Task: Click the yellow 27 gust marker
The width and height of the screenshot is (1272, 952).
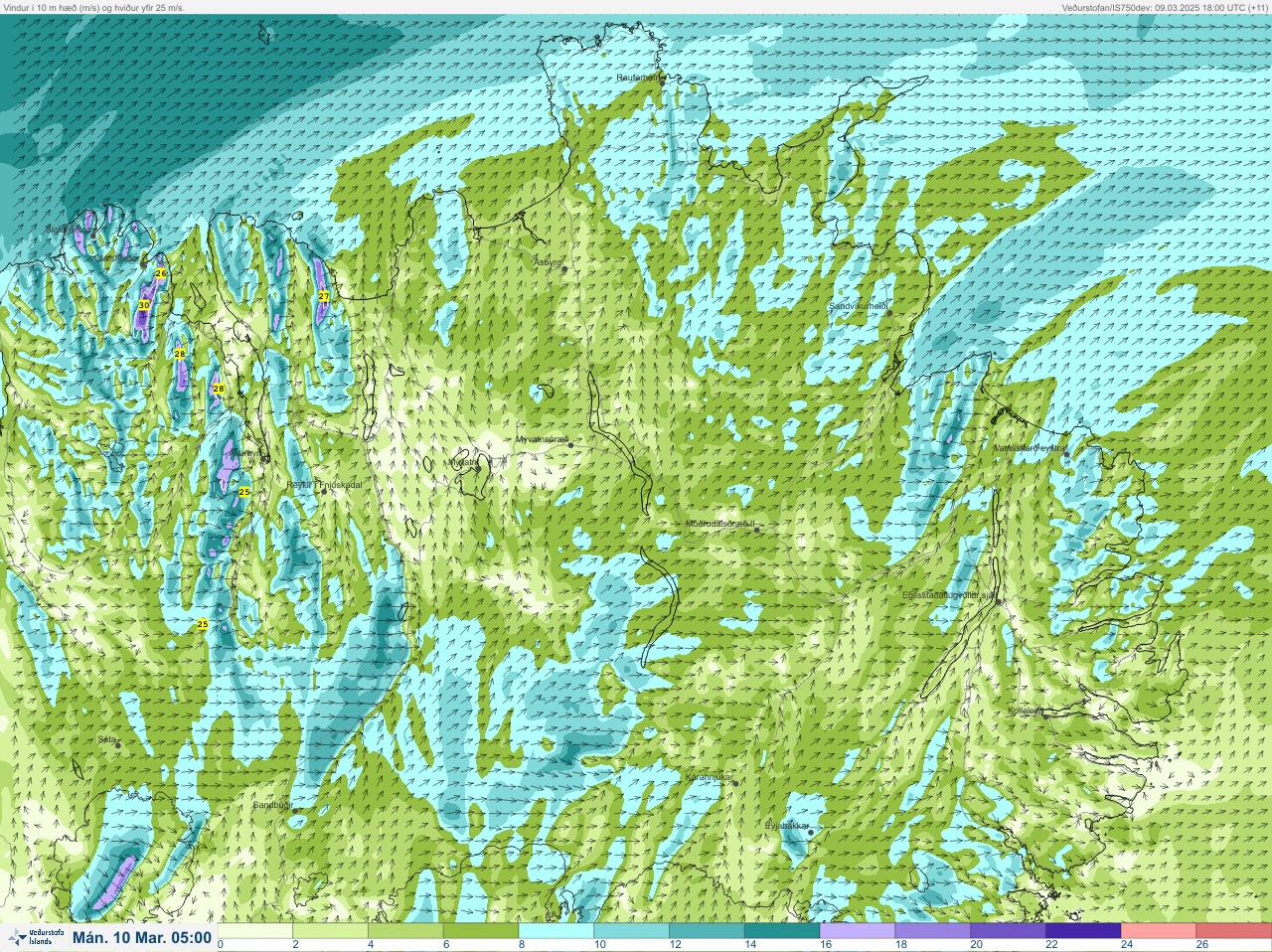Action: click(x=324, y=296)
